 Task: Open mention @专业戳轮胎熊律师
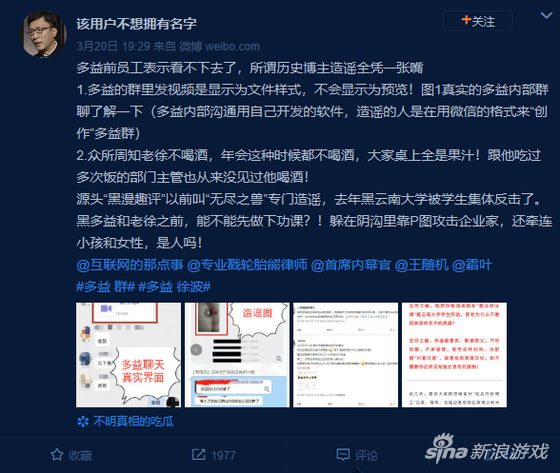pyautogui.click(x=247, y=265)
